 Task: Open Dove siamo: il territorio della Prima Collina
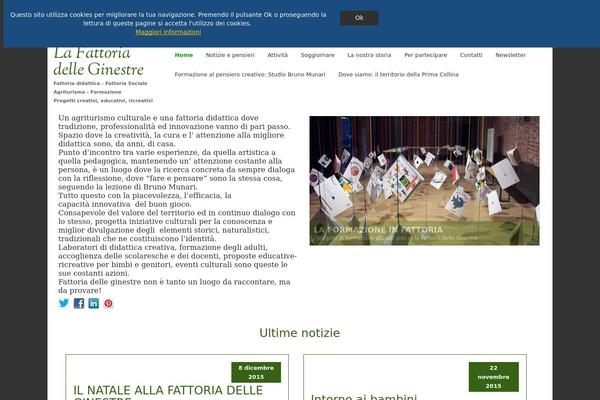point(398,75)
